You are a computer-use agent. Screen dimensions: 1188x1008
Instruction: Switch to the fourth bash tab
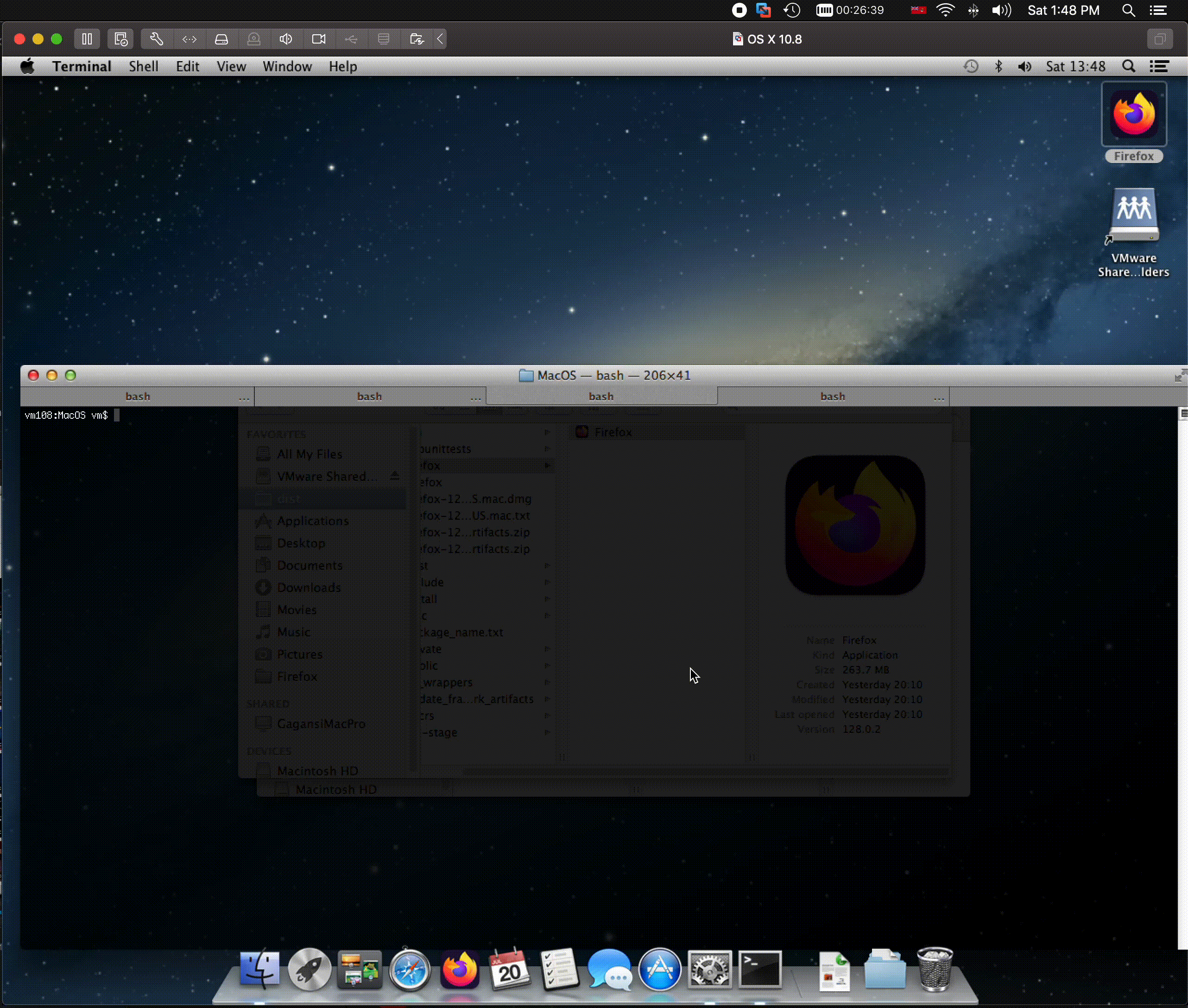coord(833,396)
